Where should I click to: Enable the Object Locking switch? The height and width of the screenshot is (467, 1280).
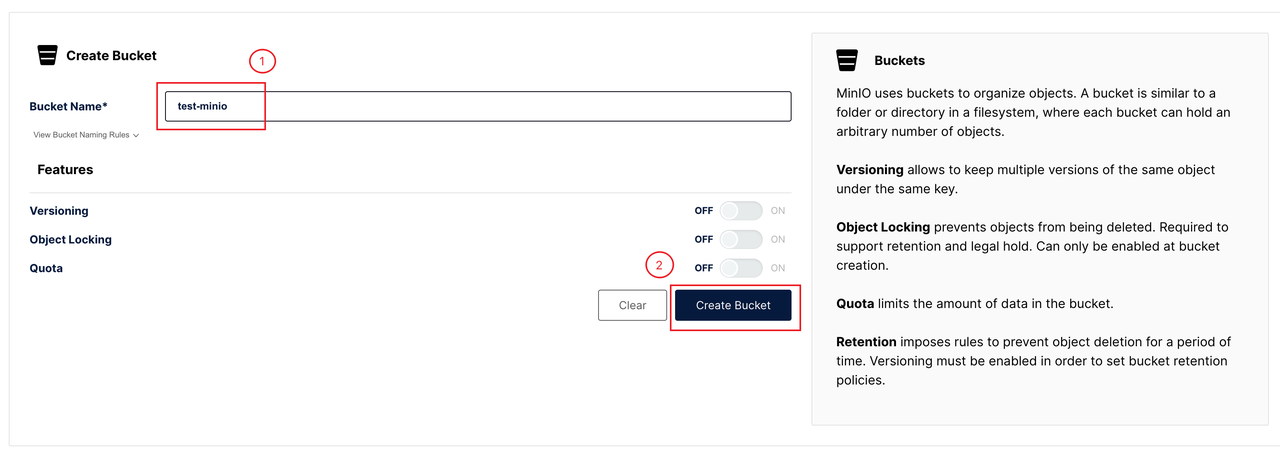pos(741,240)
